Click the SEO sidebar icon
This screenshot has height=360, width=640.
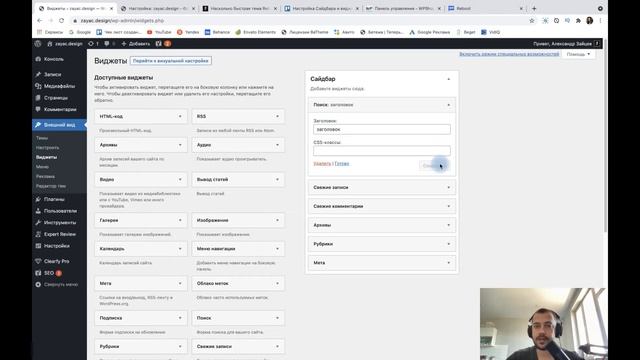point(38,273)
